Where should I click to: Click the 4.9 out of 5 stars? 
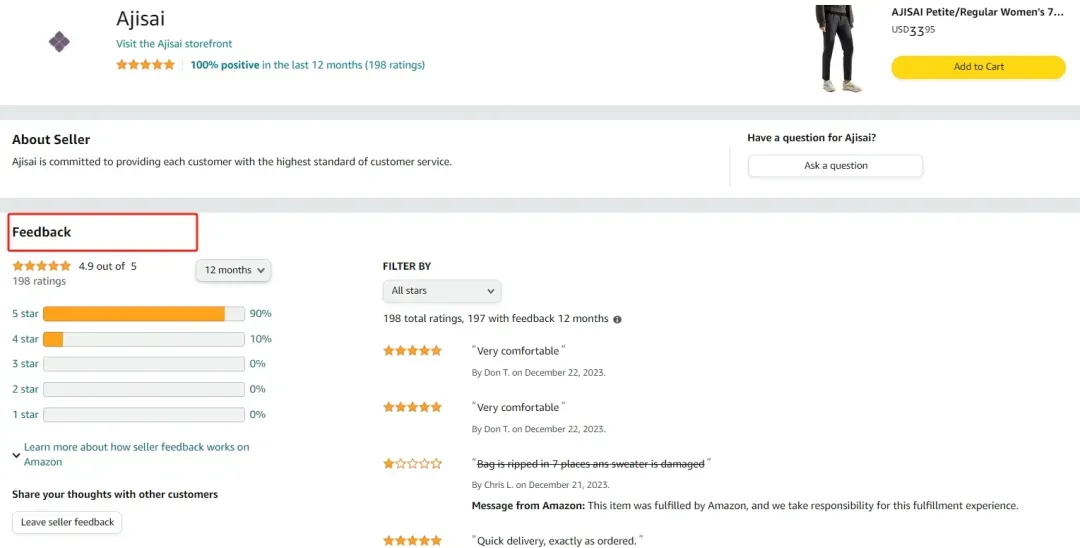coord(41,266)
